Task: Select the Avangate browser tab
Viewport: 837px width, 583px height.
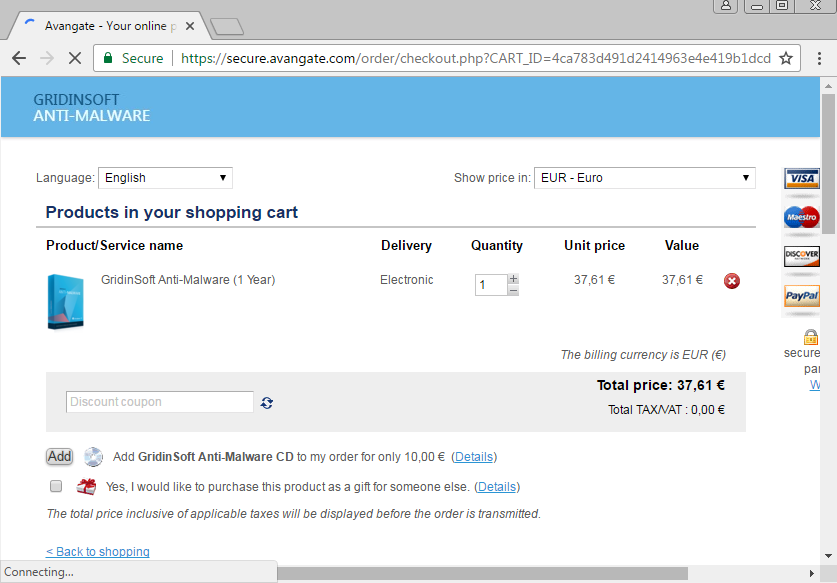Action: point(110,25)
